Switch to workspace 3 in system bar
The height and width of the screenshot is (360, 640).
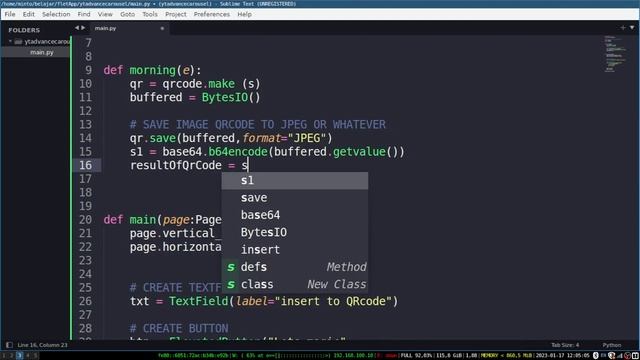(x=19, y=356)
